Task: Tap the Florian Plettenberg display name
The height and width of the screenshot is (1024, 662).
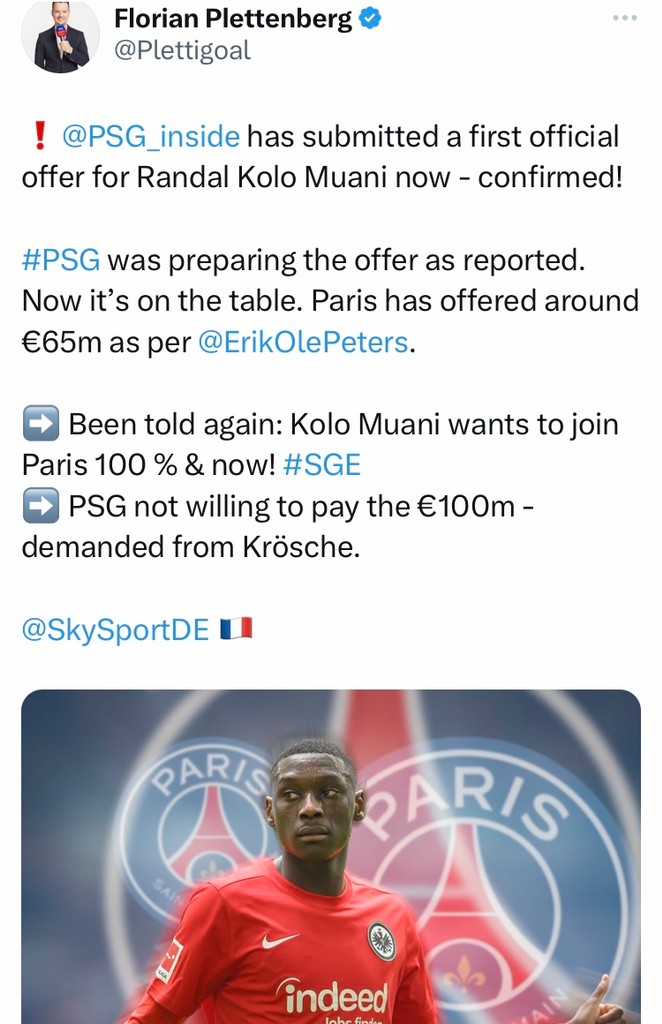Action: pos(231,17)
